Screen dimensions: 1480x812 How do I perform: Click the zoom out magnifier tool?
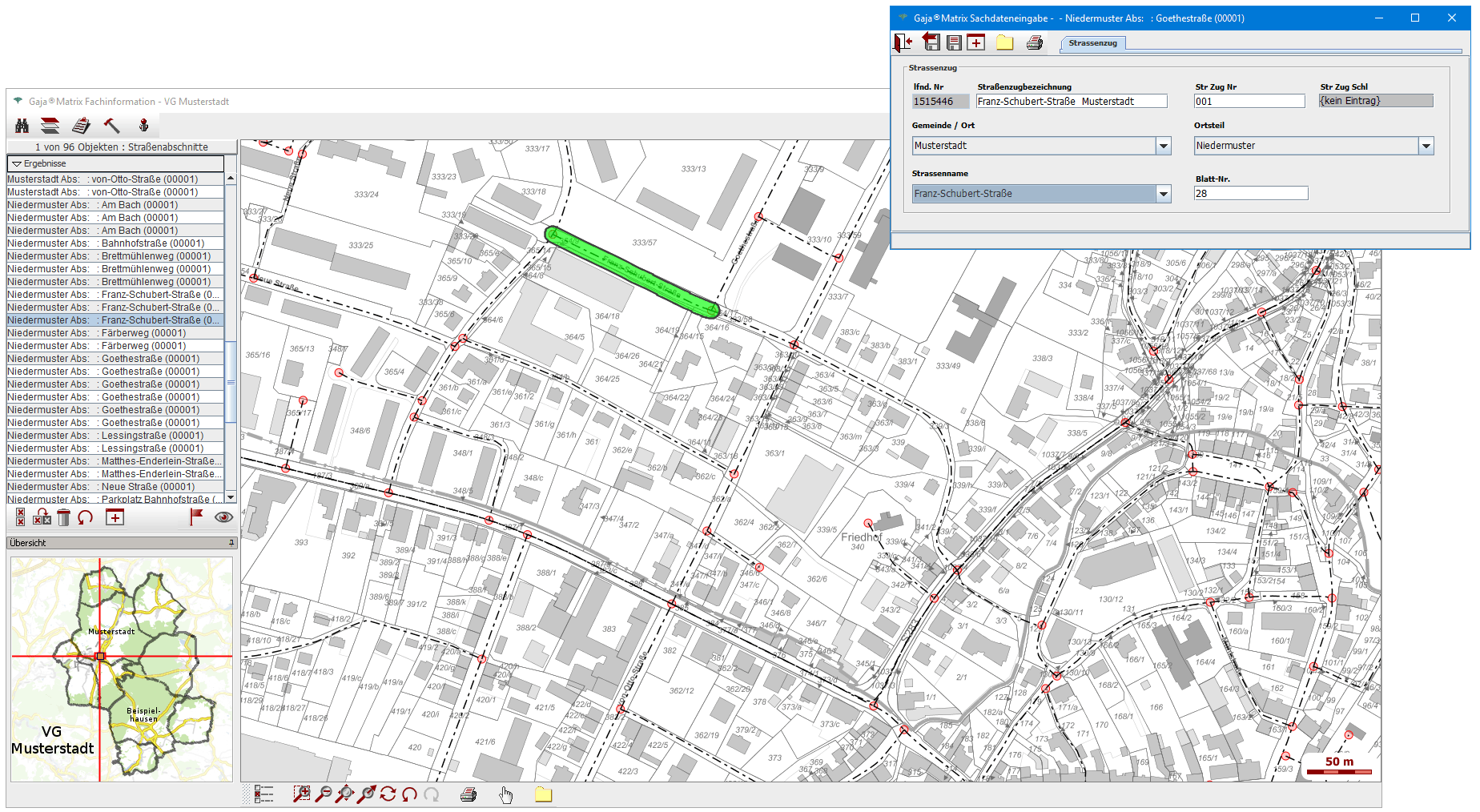(x=324, y=794)
